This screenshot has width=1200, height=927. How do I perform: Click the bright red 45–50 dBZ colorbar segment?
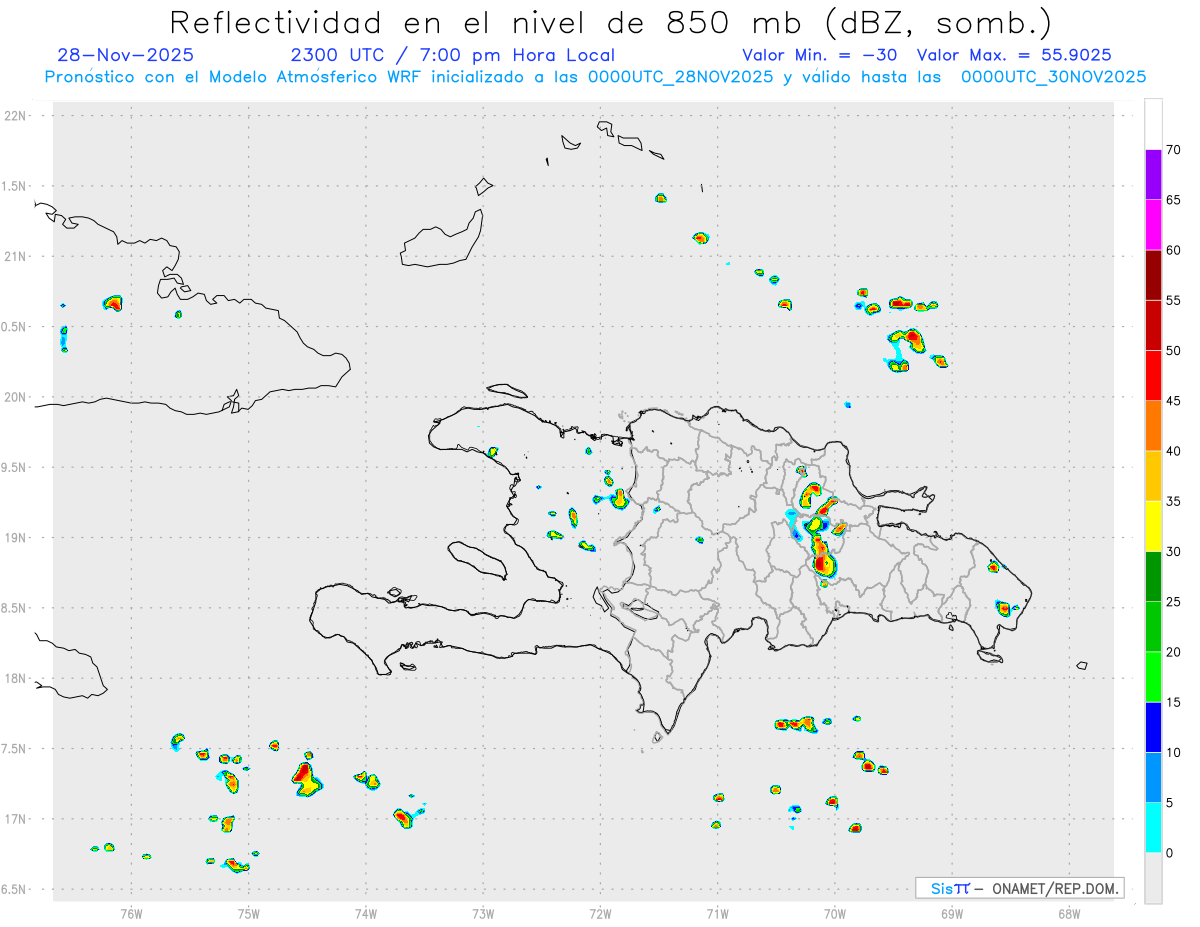1153,376
